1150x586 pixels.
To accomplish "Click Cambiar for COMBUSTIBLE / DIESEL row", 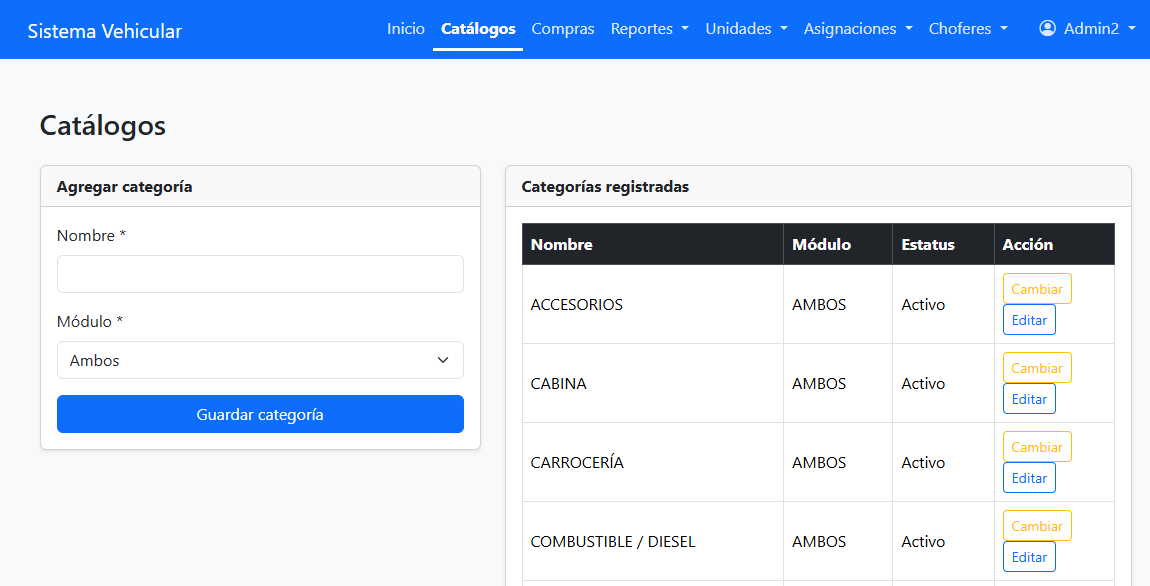I will point(1037,526).
